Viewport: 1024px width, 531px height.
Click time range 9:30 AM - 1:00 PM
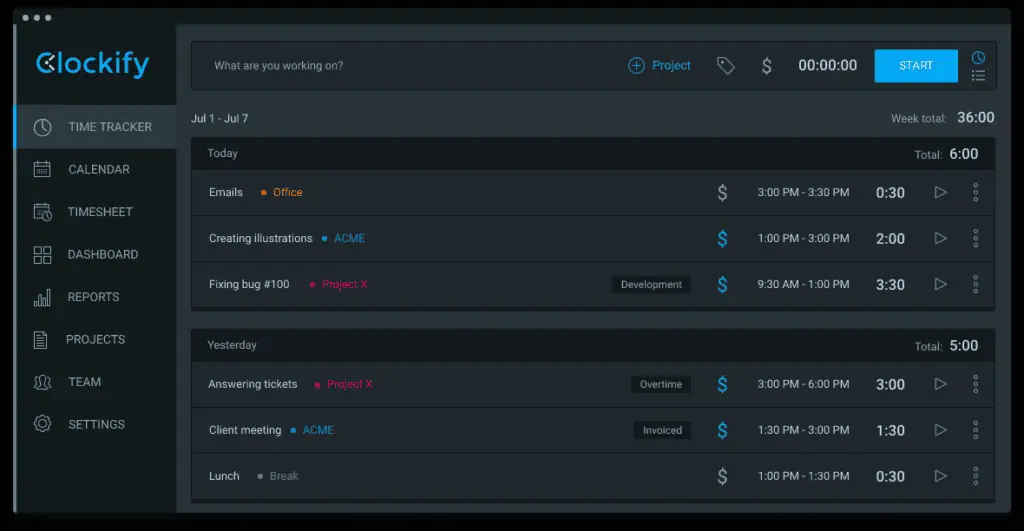click(803, 284)
